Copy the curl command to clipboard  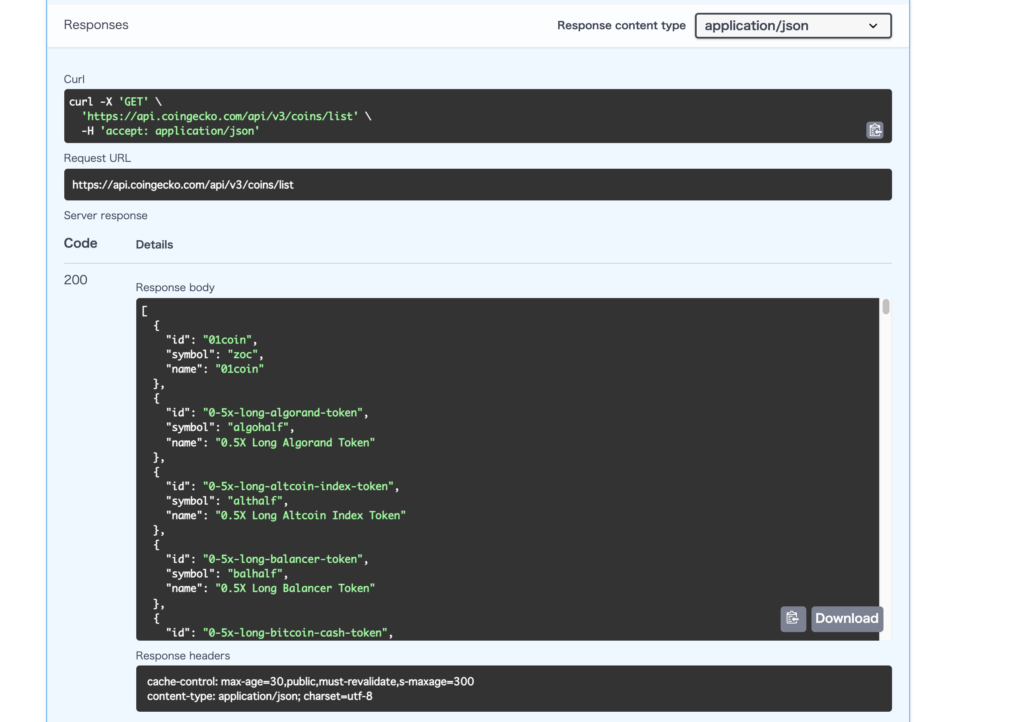[x=874, y=129]
